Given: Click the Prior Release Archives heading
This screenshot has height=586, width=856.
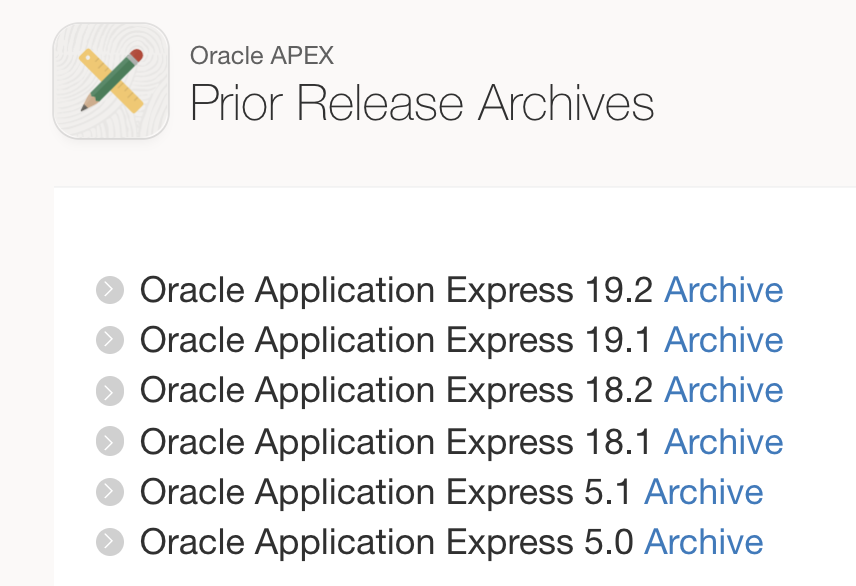Looking at the screenshot, I should coord(421,104).
